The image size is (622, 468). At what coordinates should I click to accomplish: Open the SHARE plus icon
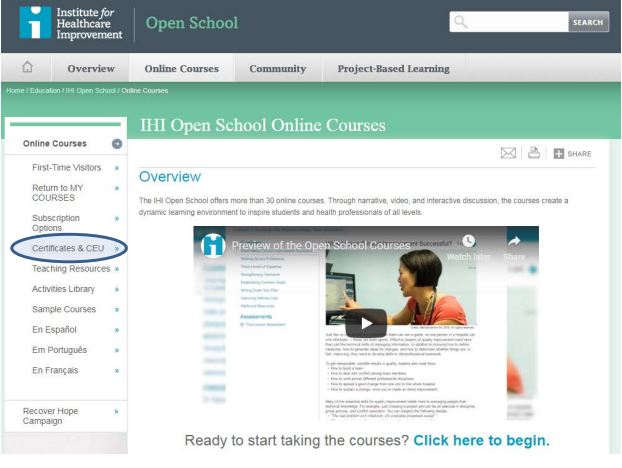pyautogui.click(x=559, y=153)
